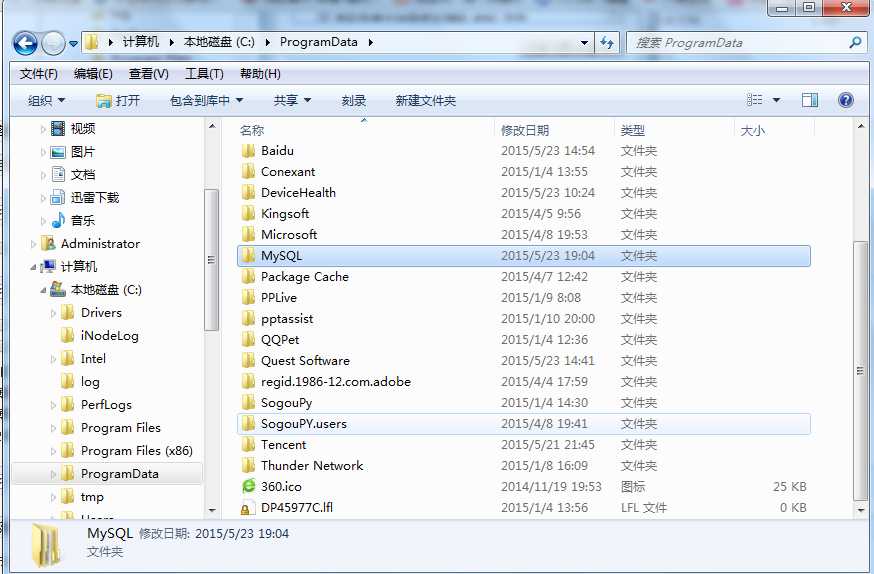Open the 查看(V) menu
Image resolution: width=874 pixels, height=574 pixels.
click(x=148, y=74)
